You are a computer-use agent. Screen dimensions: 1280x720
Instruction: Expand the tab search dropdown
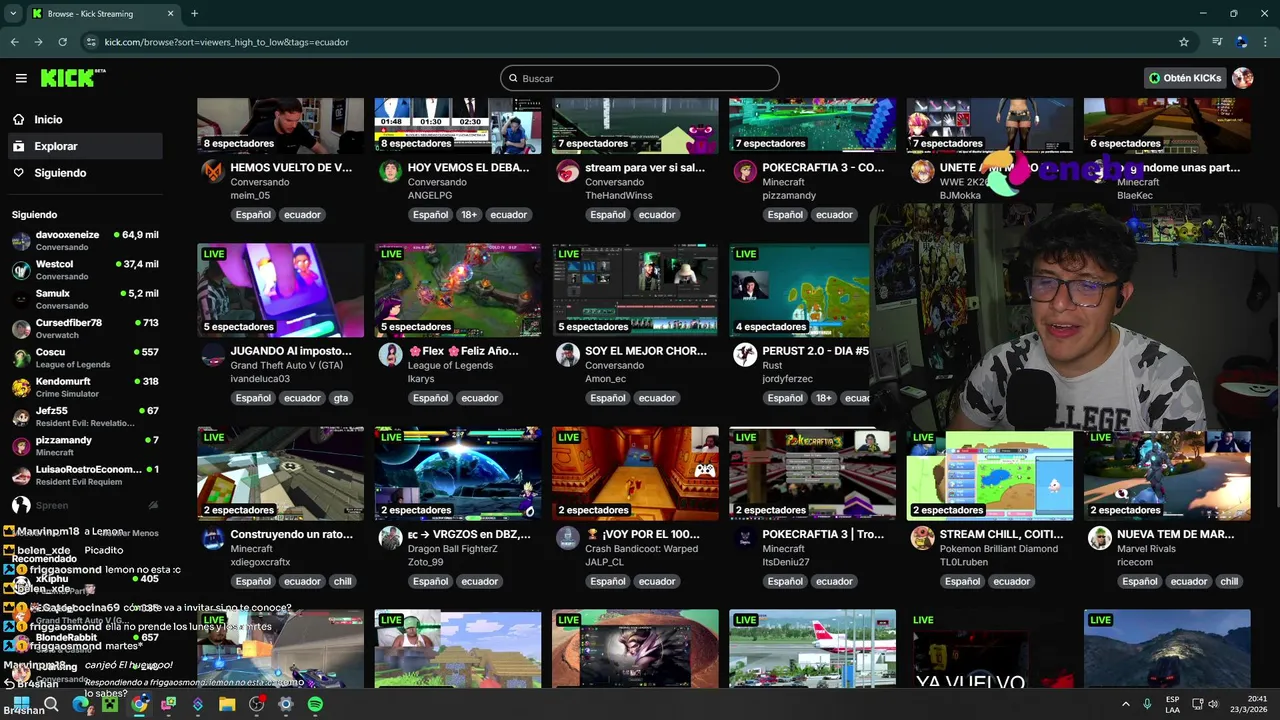point(12,13)
